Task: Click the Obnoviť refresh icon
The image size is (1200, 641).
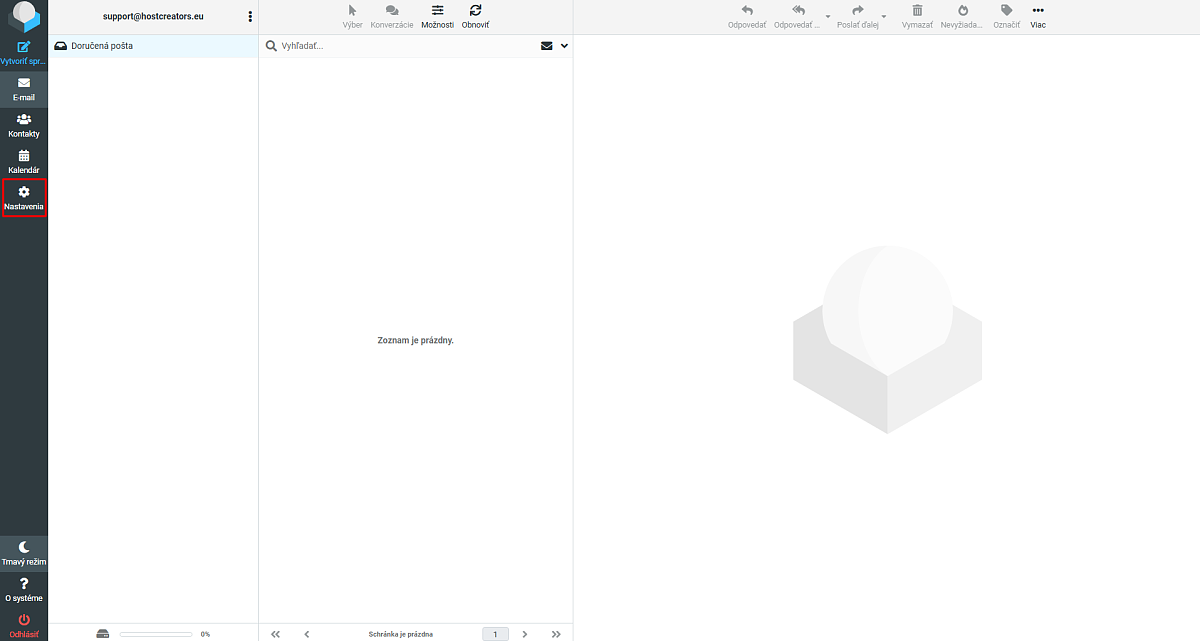Action: pos(475,11)
